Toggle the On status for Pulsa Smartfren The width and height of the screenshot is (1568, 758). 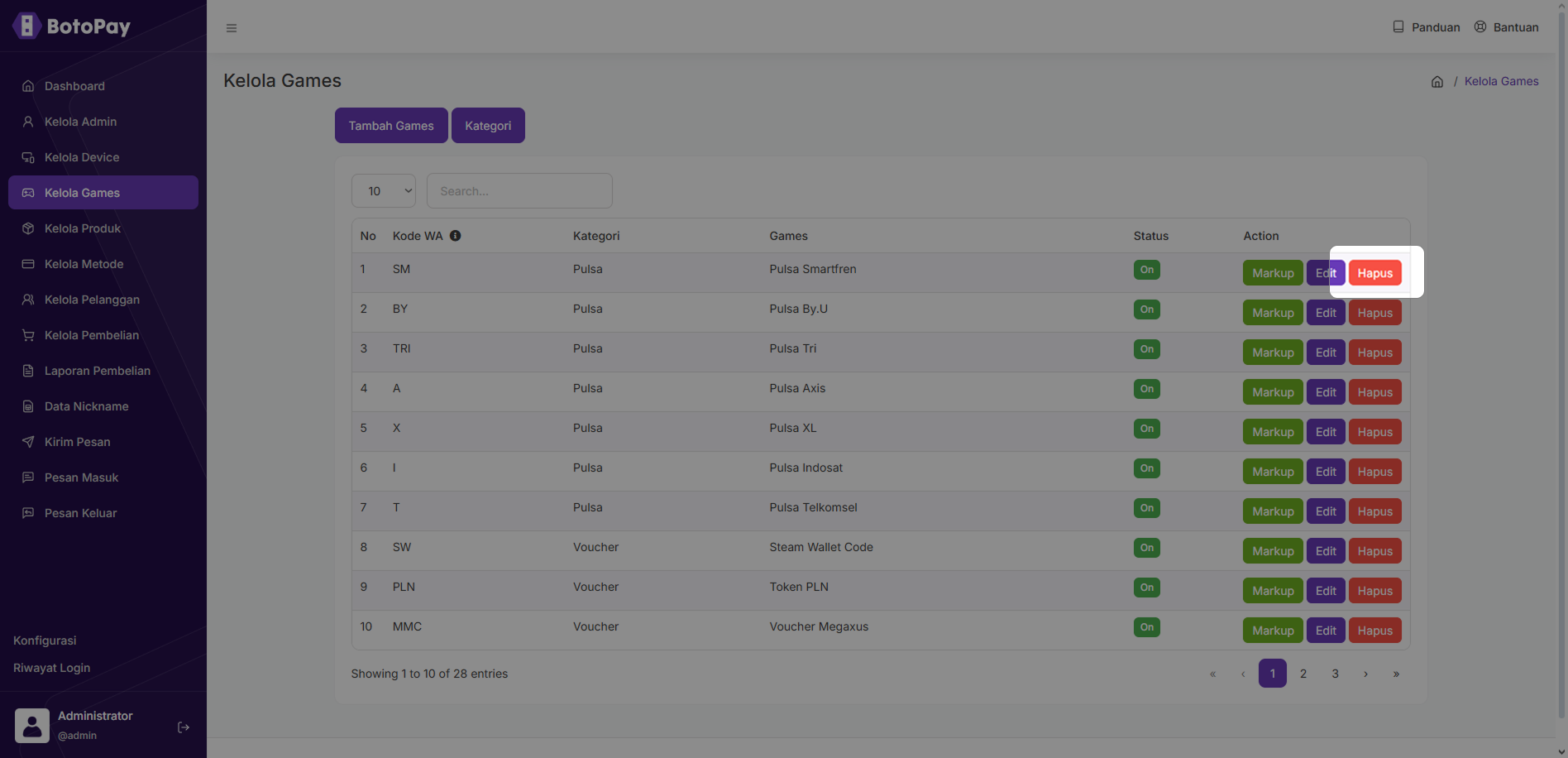[1146, 270]
